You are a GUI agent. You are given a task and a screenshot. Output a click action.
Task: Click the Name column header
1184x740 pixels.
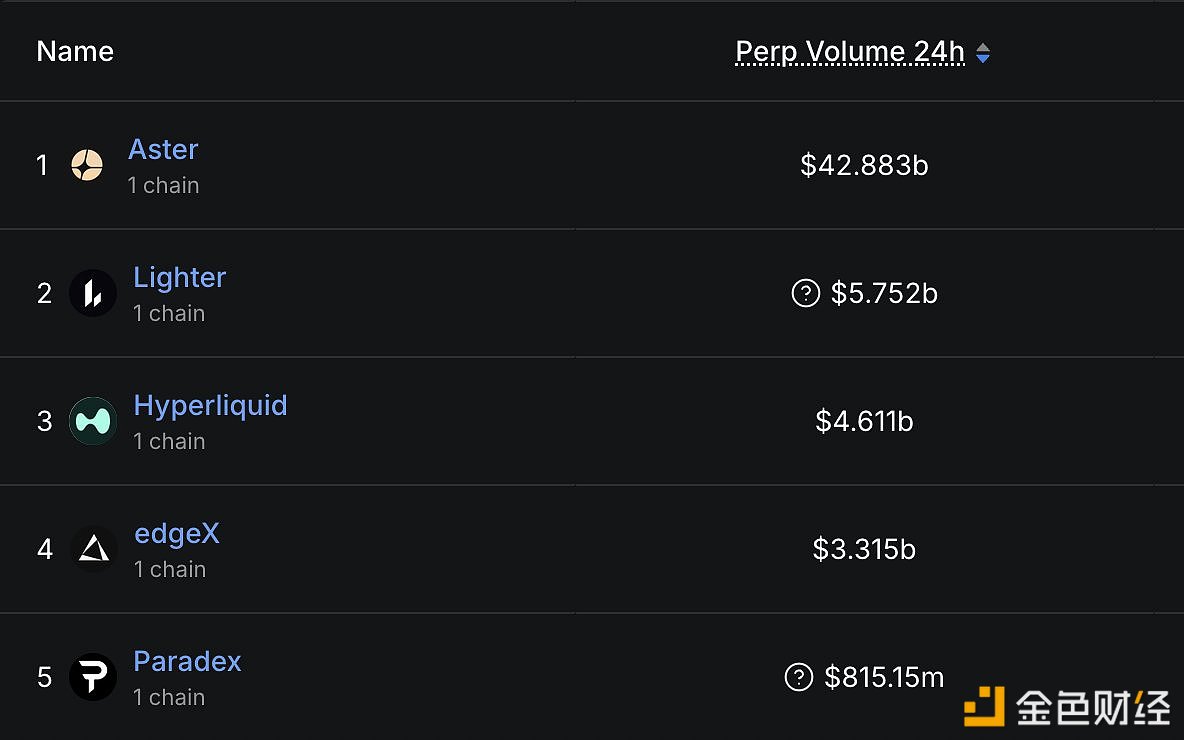click(x=75, y=52)
